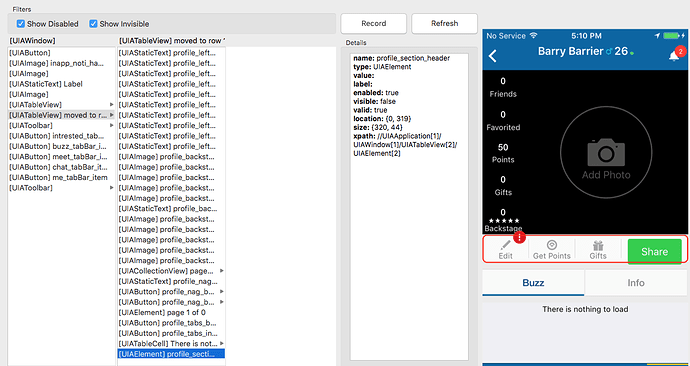Image resolution: width=690 pixels, height=366 pixels.
Task: Click the Refresh button
Action: pyautogui.click(x=444, y=24)
